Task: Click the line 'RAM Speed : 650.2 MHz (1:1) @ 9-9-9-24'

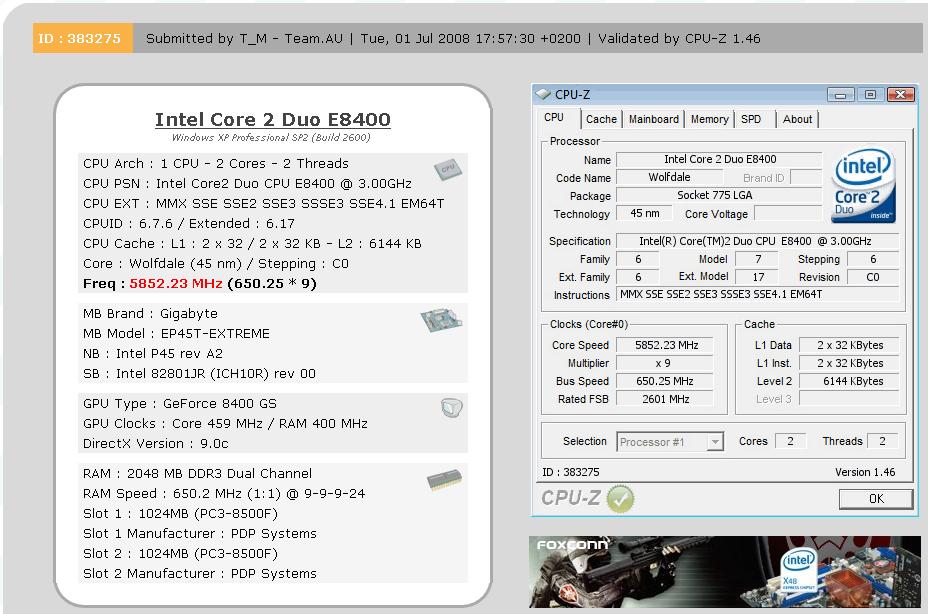Action: click(224, 493)
